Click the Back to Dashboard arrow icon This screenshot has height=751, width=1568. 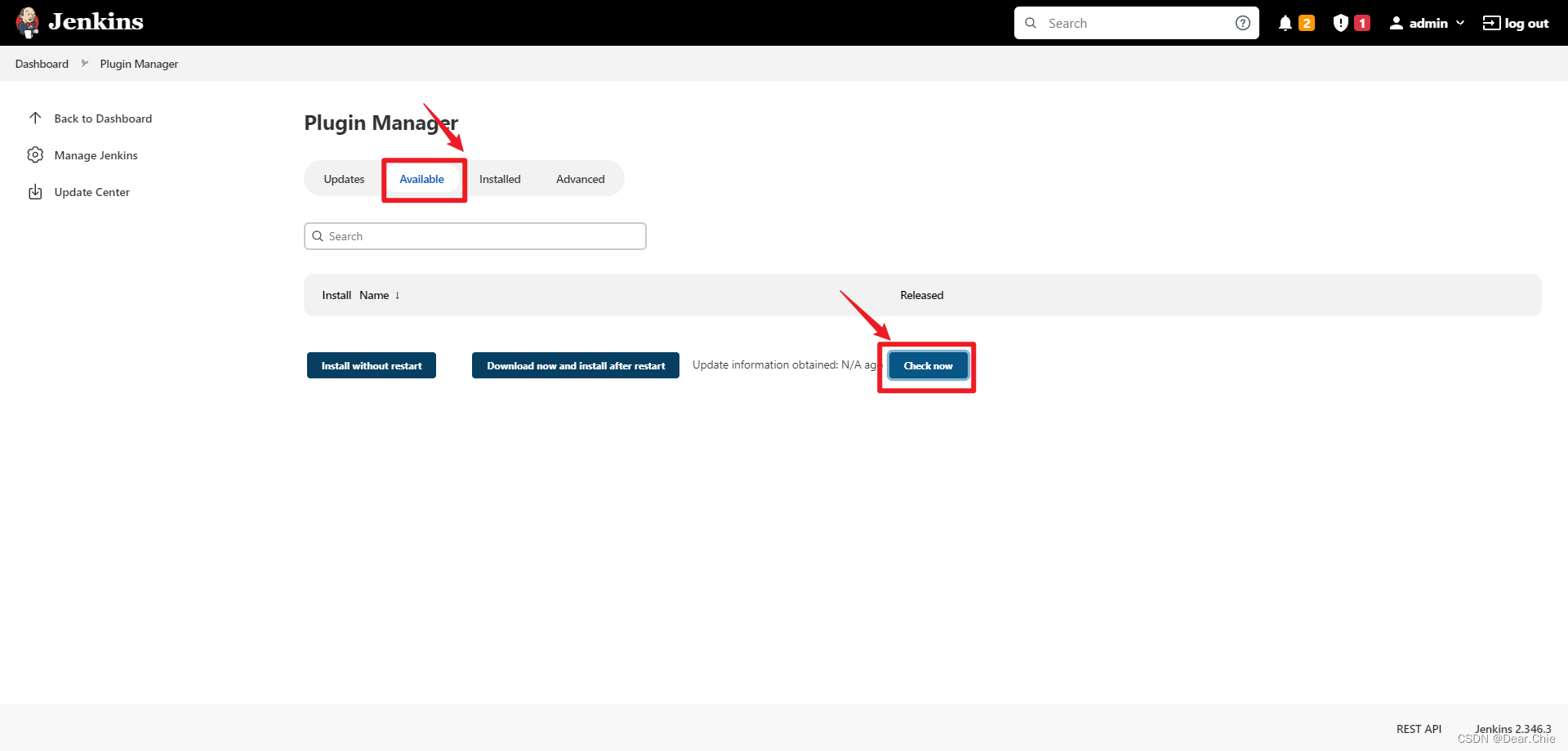coord(35,118)
